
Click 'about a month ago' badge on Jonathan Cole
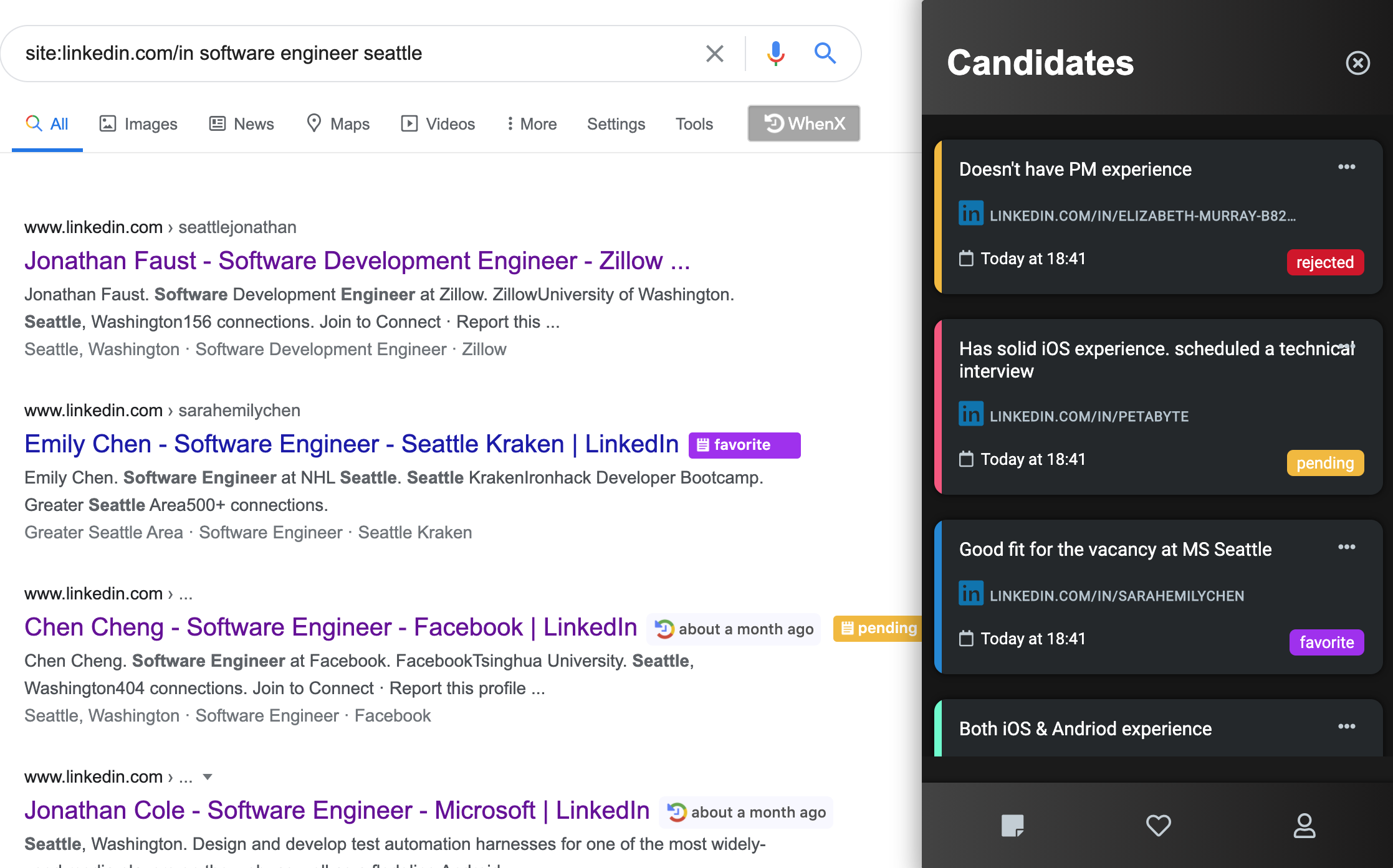[746, 813]
